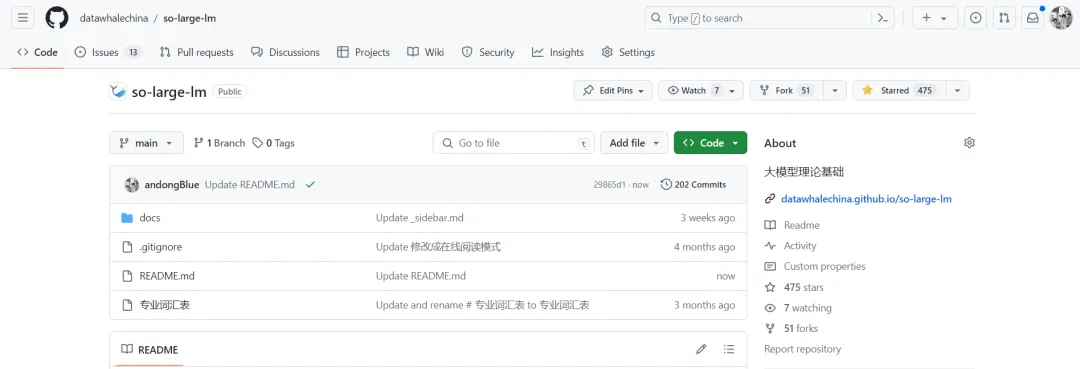The image size is (1080, 369).
Task: Open README outline list icon
Action: coord(729,349)
